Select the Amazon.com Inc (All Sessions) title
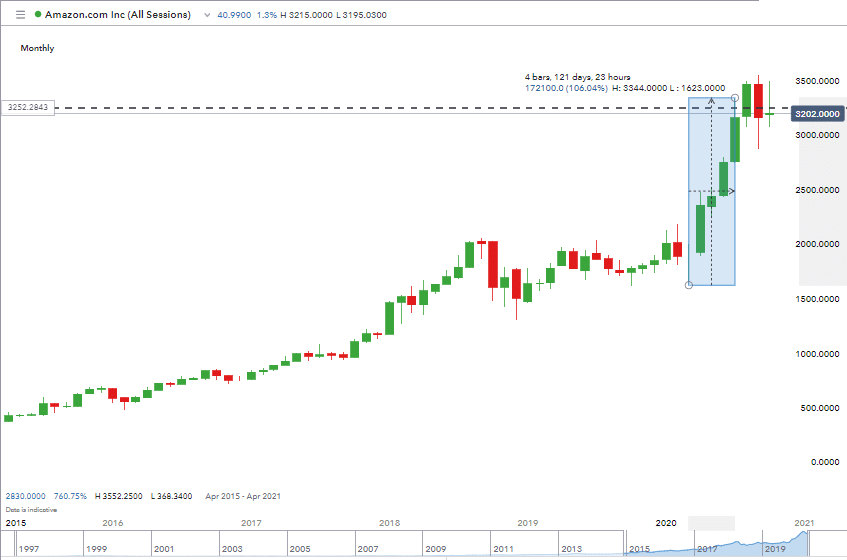The image size is (847, 560). [x=118, y=15]
